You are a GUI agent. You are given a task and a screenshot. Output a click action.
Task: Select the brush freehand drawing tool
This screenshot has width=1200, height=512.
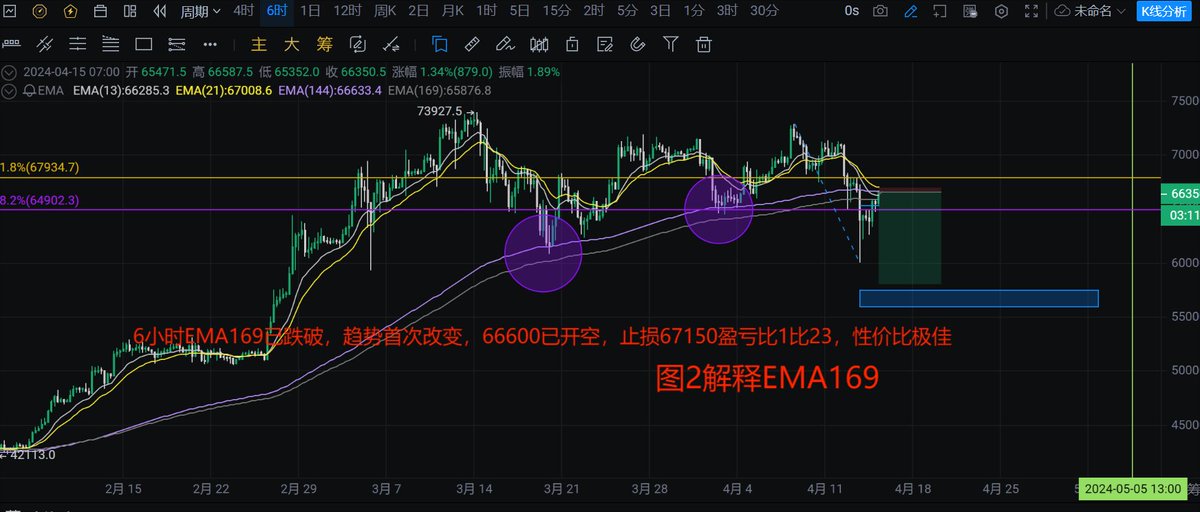[506, 45]
